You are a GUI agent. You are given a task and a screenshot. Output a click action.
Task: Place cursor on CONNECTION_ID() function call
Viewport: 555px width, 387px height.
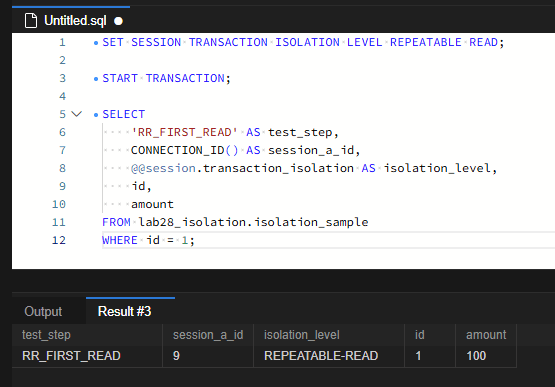click(x=184, y=150)
